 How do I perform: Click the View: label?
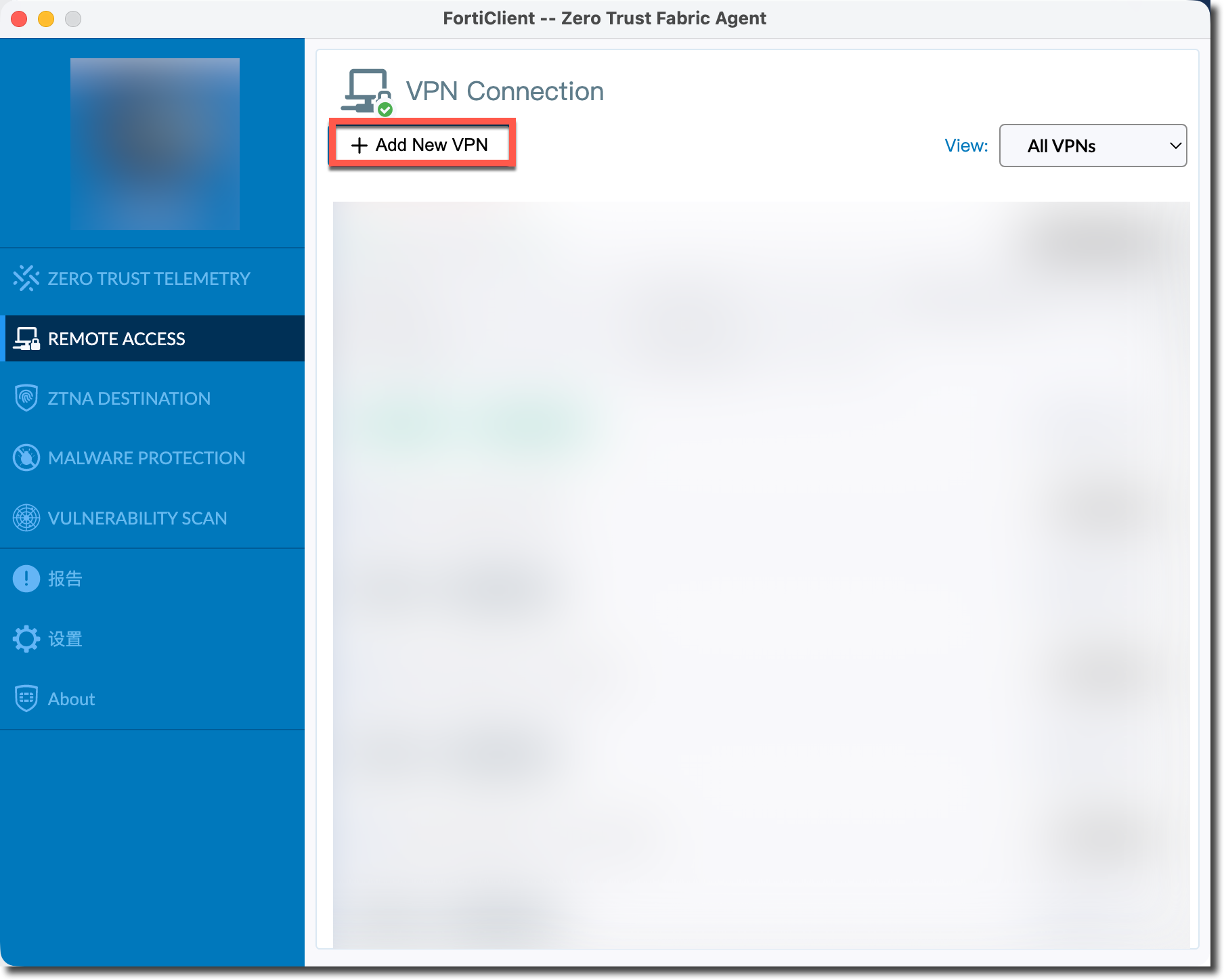[966, 146]
